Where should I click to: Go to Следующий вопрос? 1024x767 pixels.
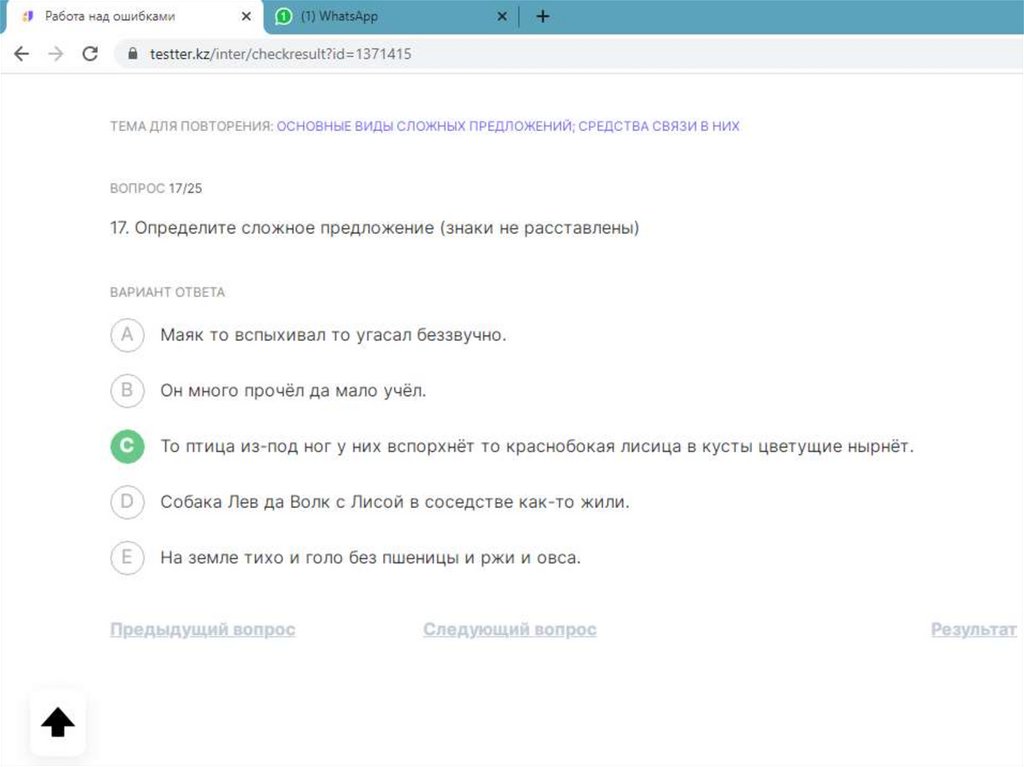[x=509, y=629]
